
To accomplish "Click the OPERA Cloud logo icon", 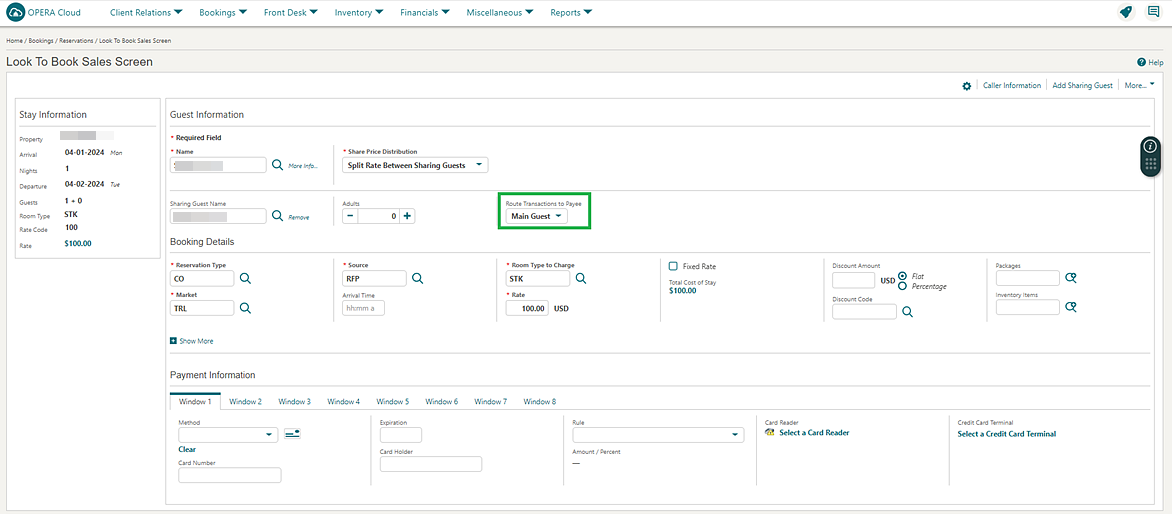I will [15, 12].
